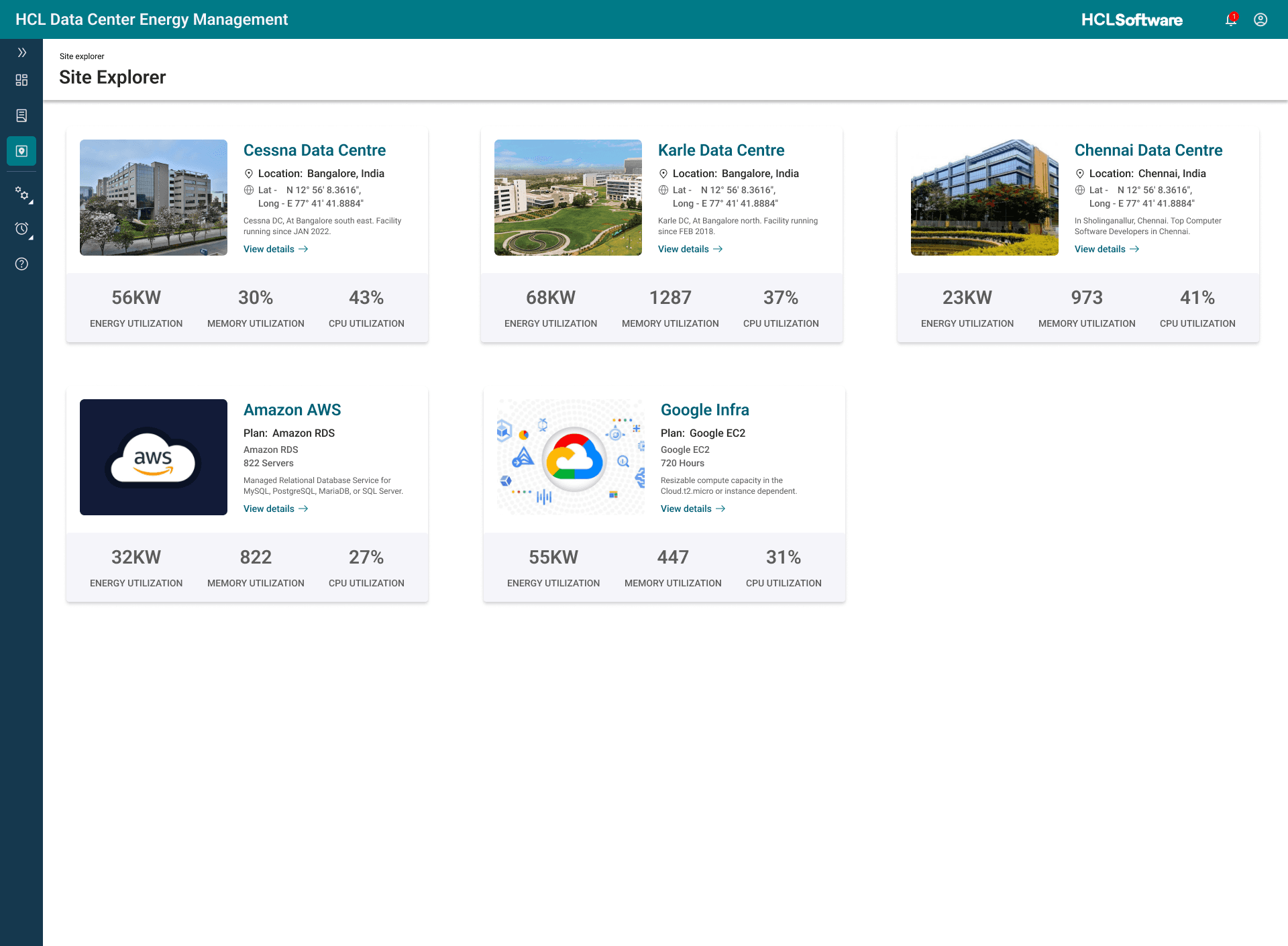Click the HCLSoftware logo
Screen dimensions: 1288x946
pyautogui.click(x=1132, y=20)
